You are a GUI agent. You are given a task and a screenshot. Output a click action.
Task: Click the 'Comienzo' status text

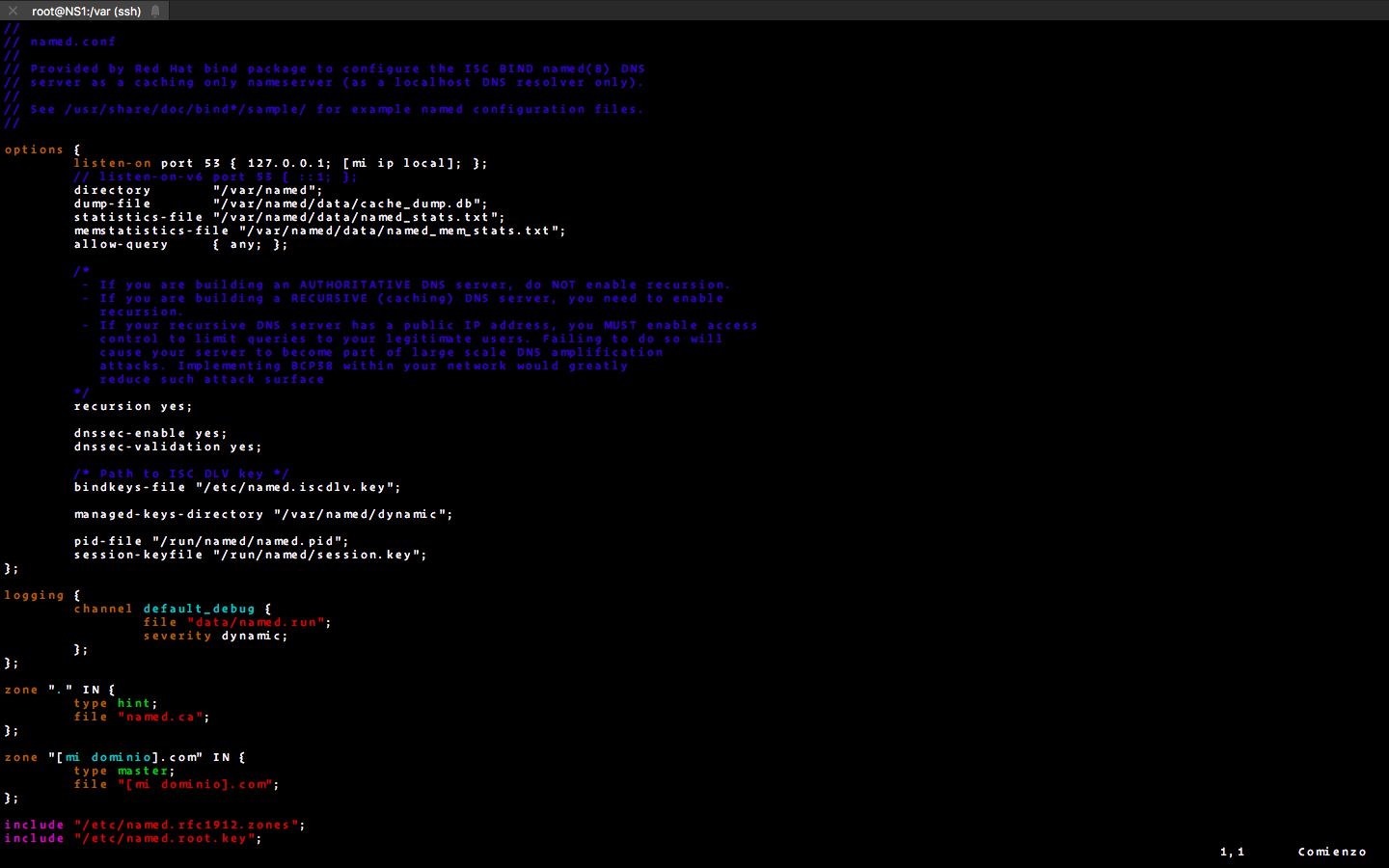point(1332,852)
